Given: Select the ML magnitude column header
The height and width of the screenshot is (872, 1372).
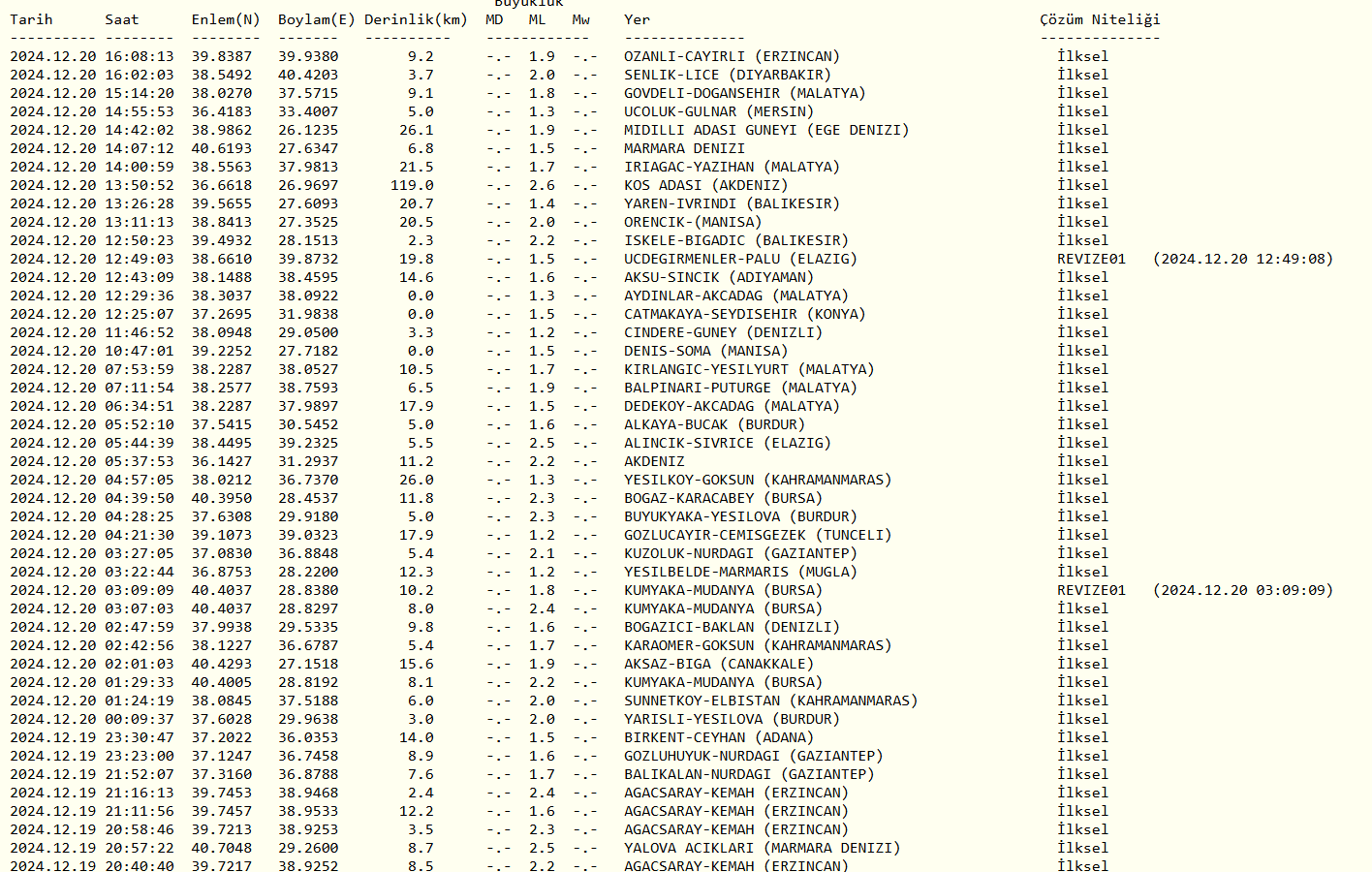Looking at the screenshot, I should tap(538, 19).
